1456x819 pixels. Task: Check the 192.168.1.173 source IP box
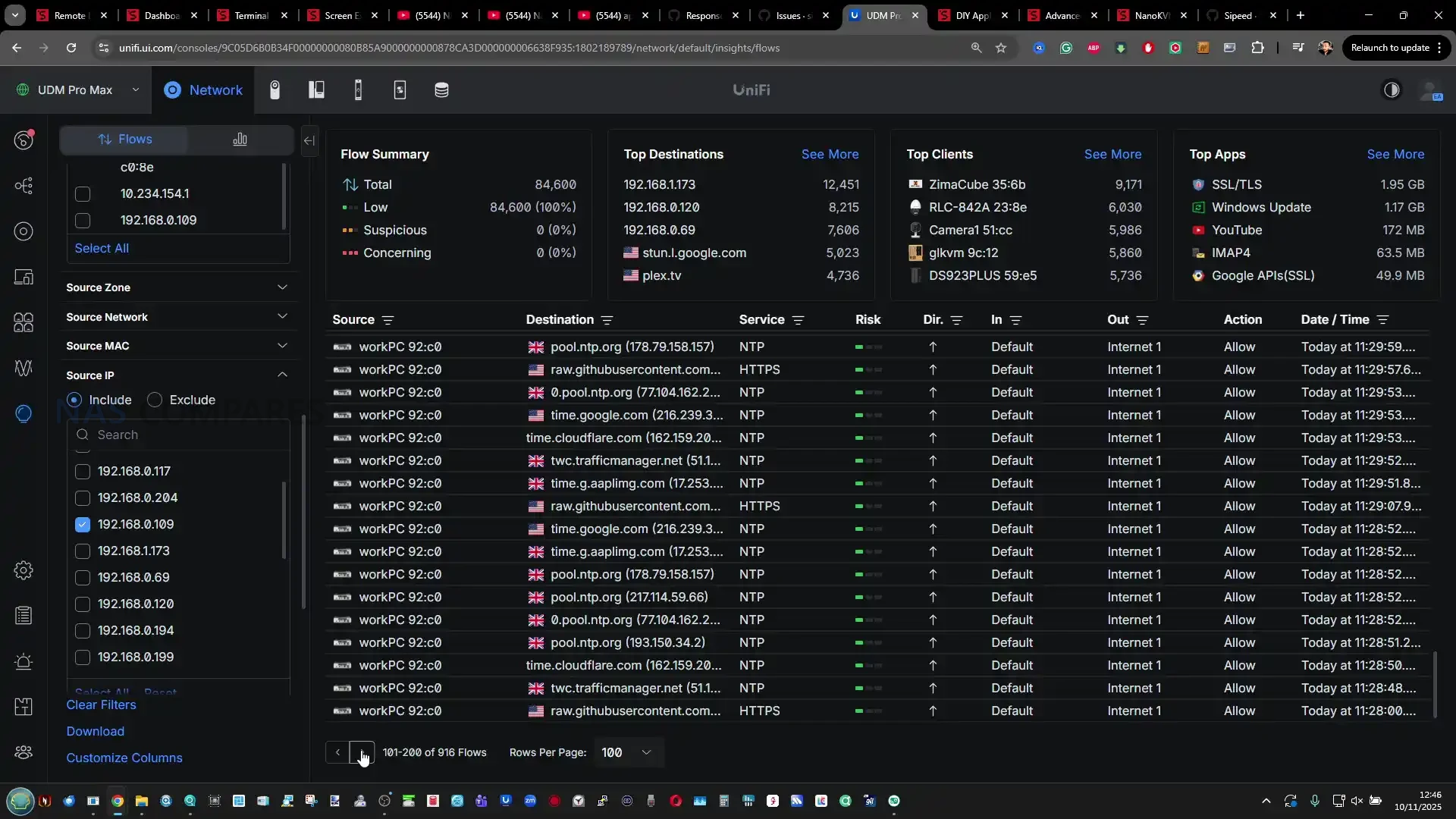pos(83,551)
